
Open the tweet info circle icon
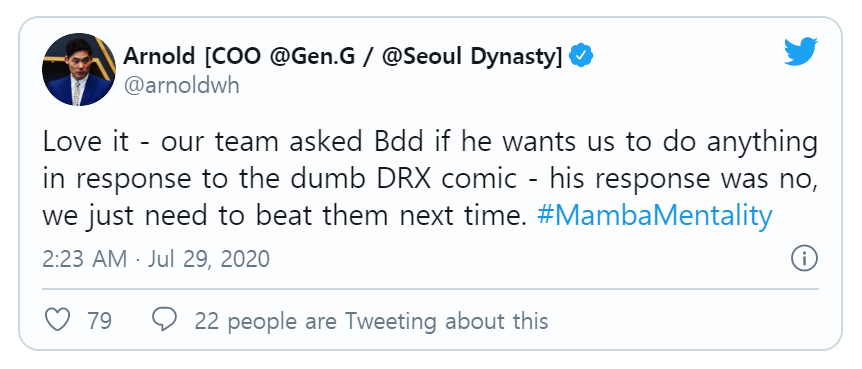[x=804, y=258]
